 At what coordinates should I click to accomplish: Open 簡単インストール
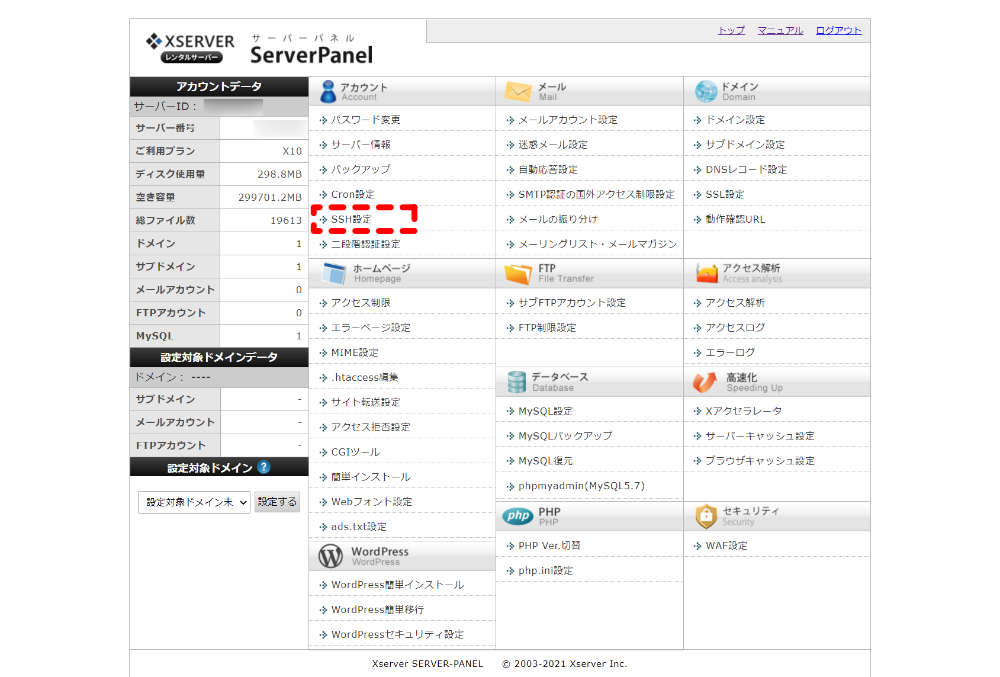click(x=371, y=477)
